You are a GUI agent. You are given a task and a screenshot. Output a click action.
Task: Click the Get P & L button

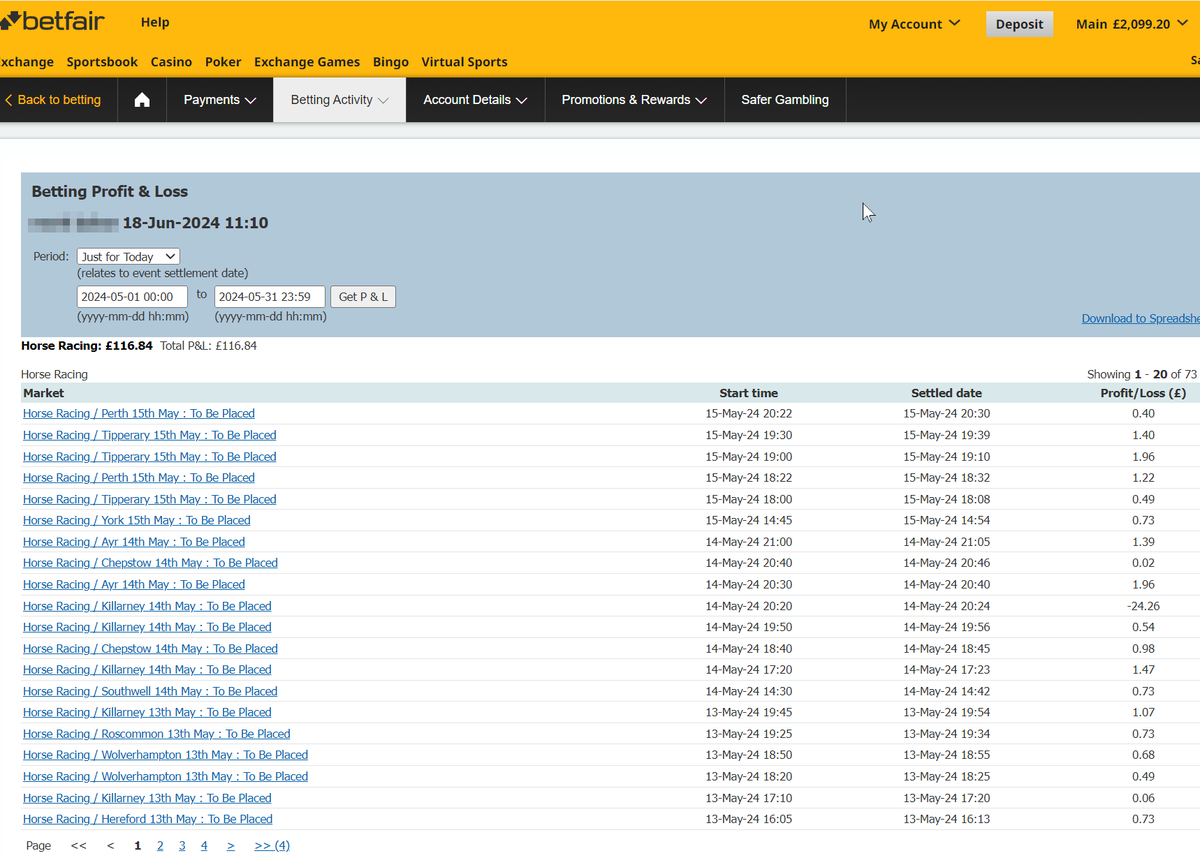pos(363,297)
